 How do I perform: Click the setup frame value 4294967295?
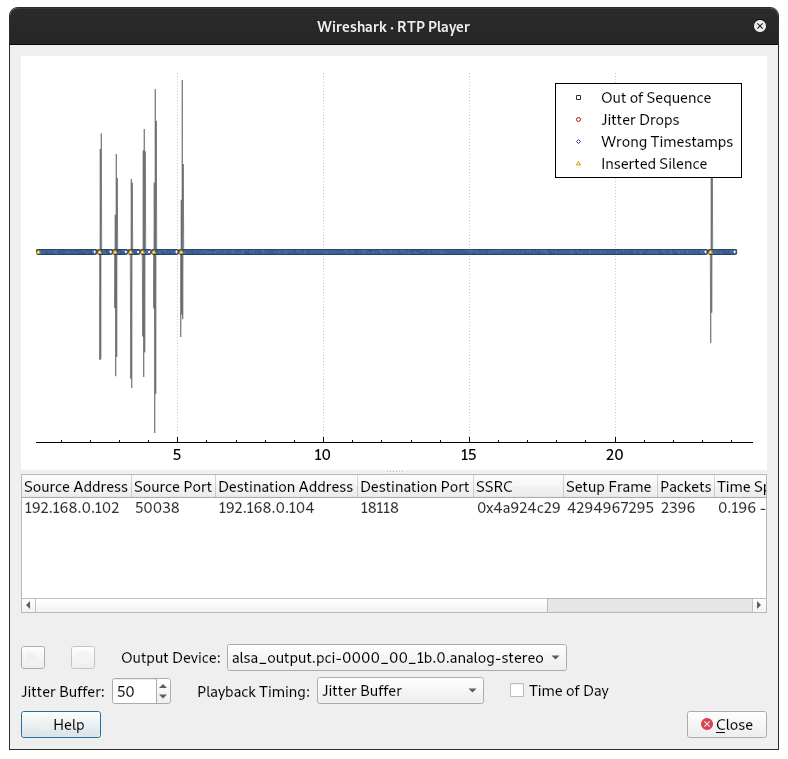(x=610, y=508)
